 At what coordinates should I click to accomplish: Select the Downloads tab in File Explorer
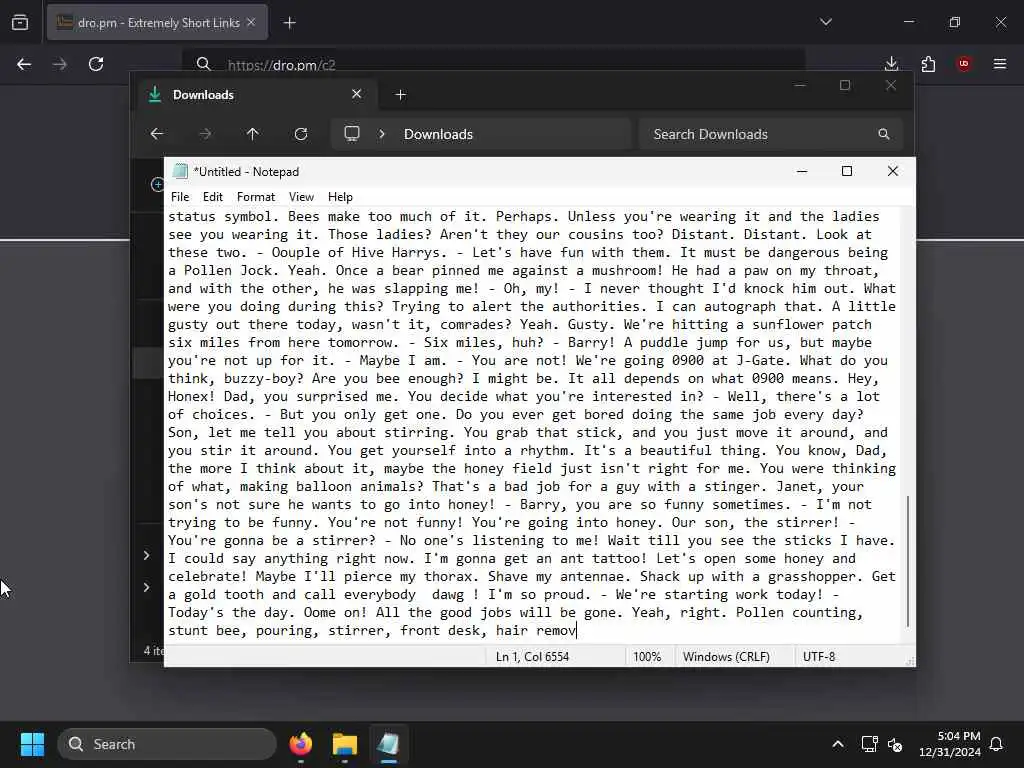point(255,95)
